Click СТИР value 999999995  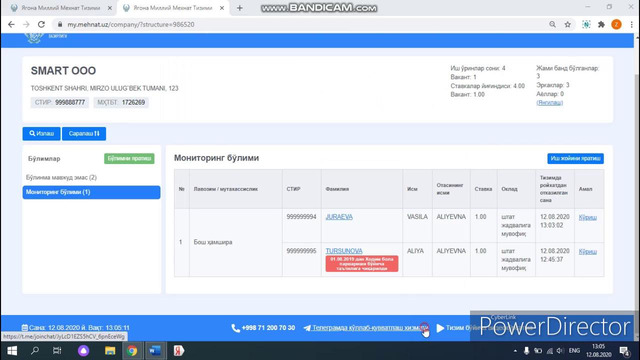(x=301, y=251)
